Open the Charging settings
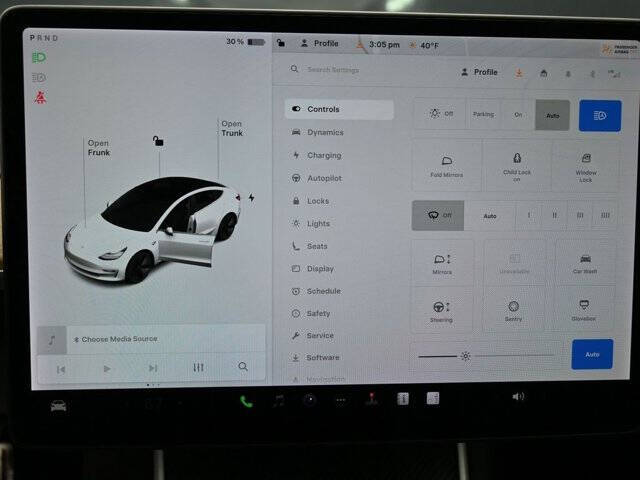 (317, 156)
